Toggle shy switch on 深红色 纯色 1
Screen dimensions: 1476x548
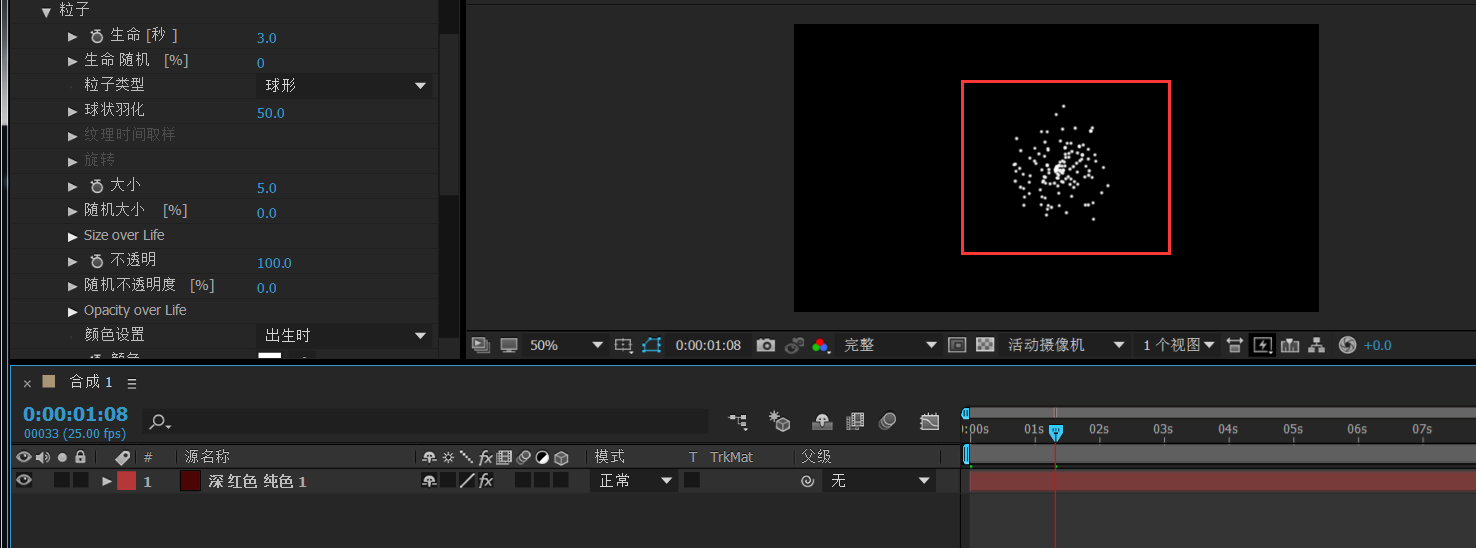[430, 481]
